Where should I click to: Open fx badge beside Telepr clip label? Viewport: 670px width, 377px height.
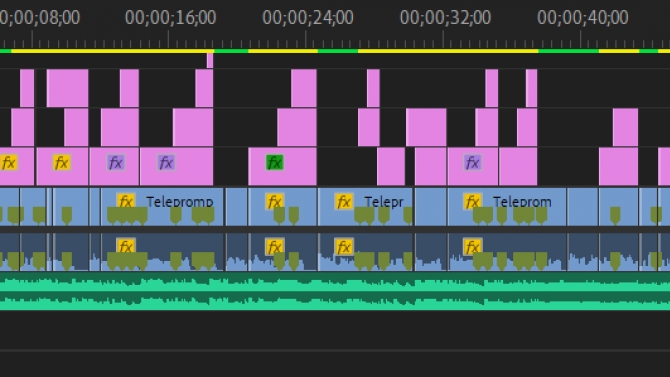coord(344,201)
